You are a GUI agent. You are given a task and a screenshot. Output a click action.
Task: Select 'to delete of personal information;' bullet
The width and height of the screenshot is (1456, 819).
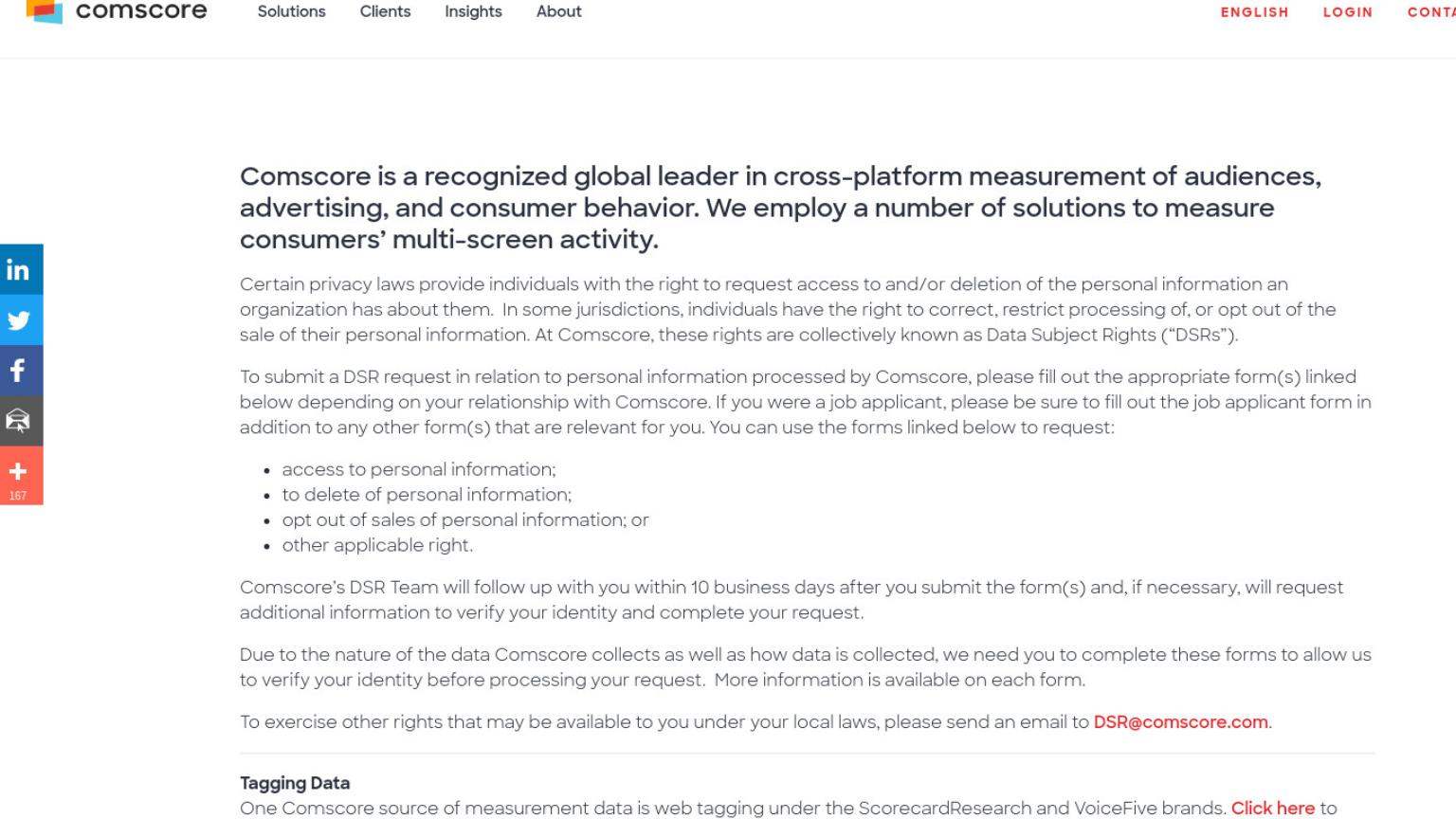click(x=427, y=495)
